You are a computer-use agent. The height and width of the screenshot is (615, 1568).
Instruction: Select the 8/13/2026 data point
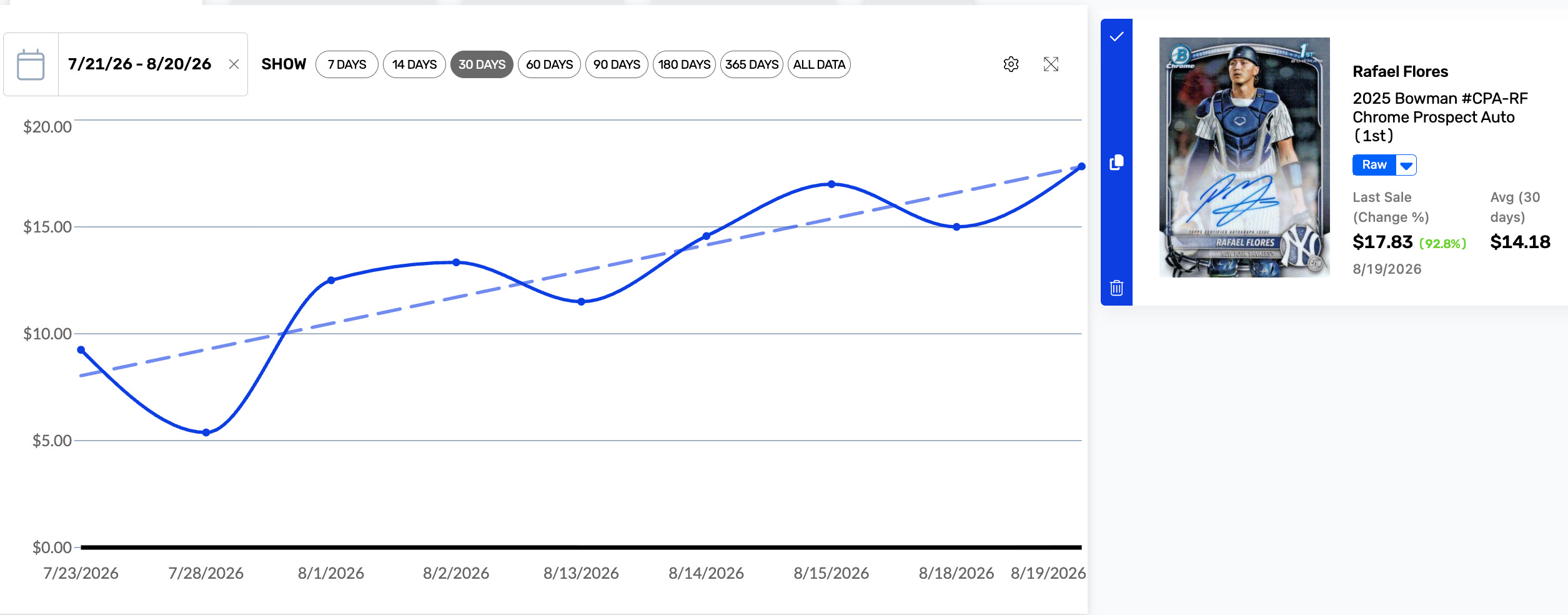(x=581, y=302)
